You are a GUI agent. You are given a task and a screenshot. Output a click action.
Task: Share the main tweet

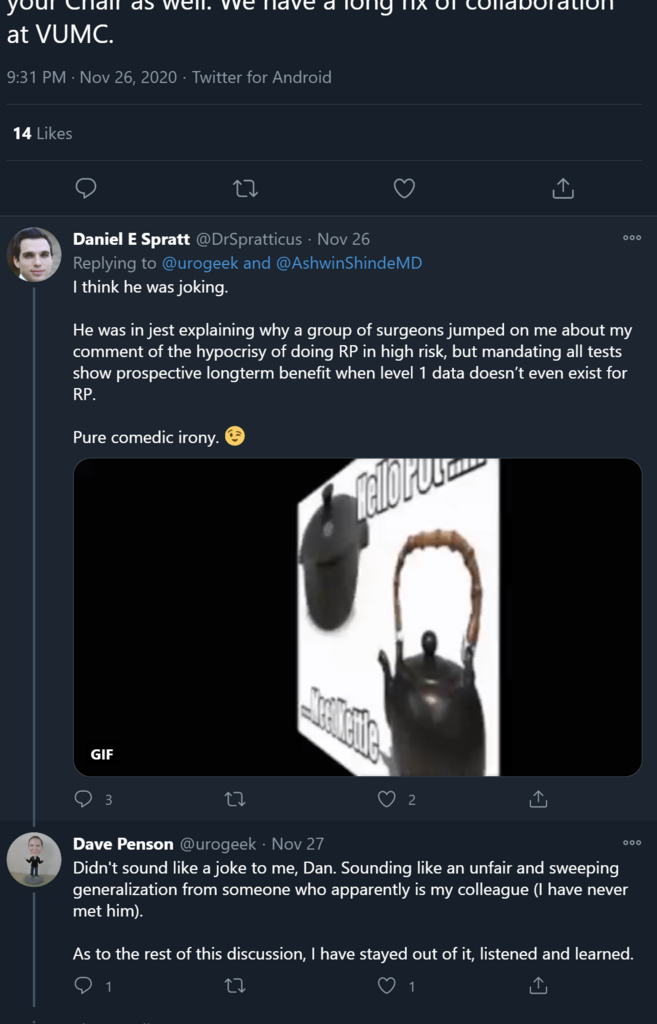[563, 188]
